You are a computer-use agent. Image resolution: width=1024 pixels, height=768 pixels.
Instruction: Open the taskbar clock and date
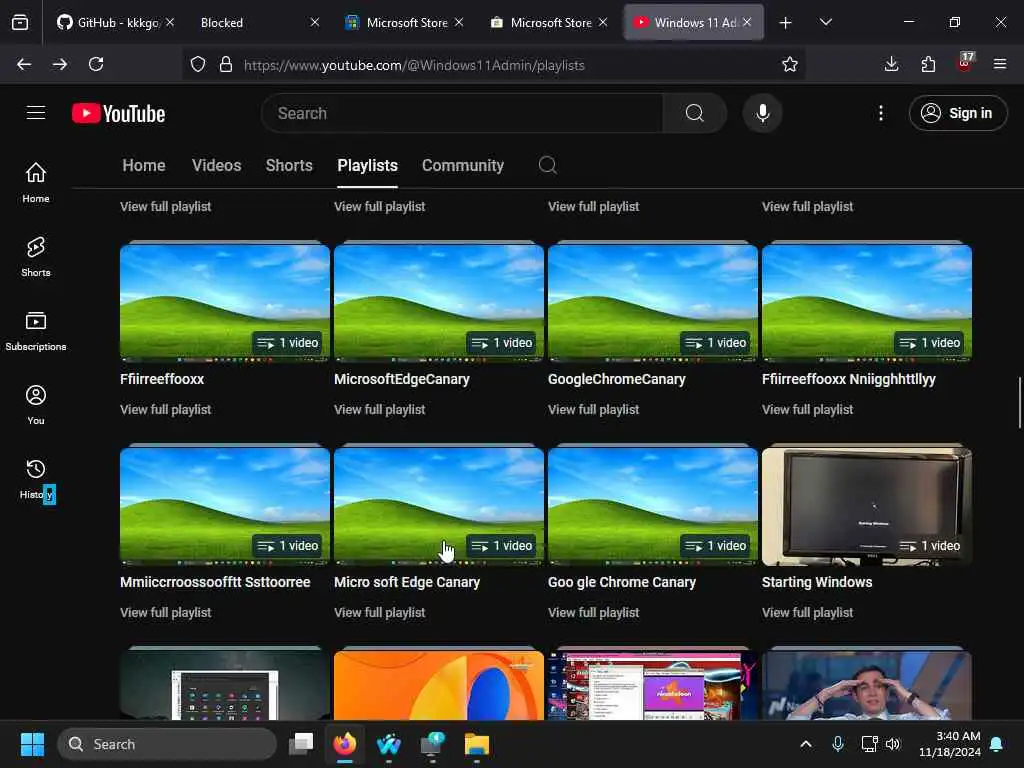tap(950, 744)
